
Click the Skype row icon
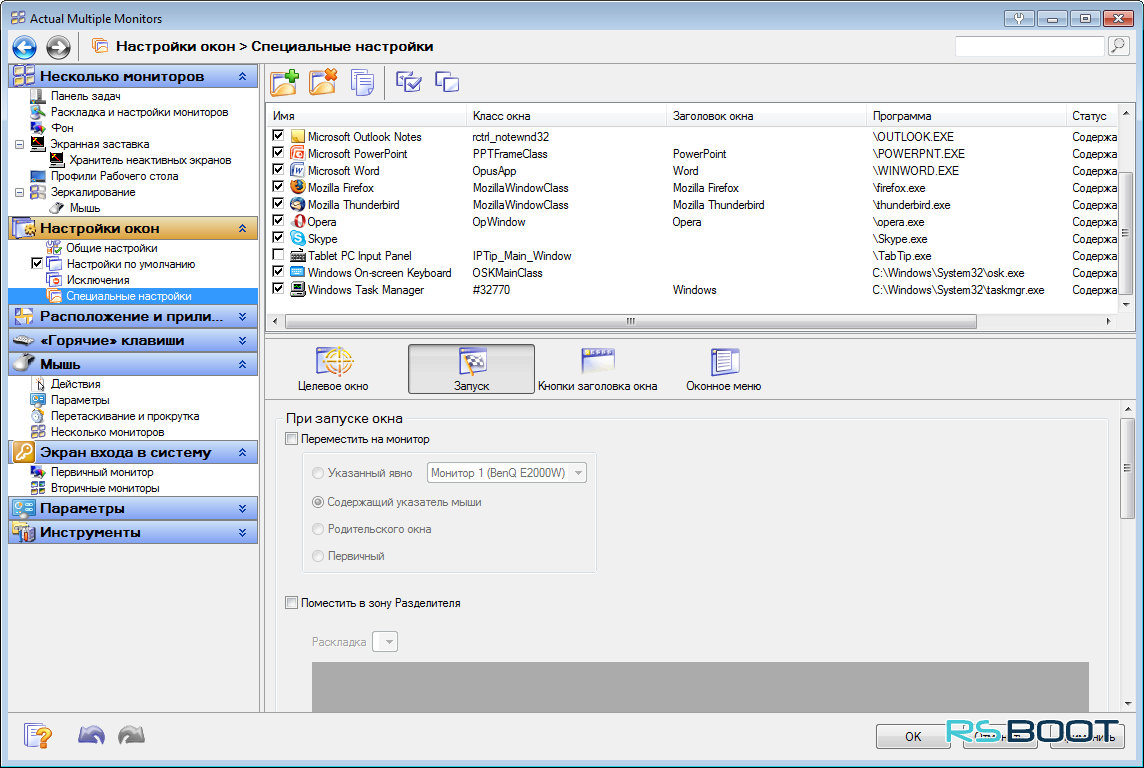point(298,238)
